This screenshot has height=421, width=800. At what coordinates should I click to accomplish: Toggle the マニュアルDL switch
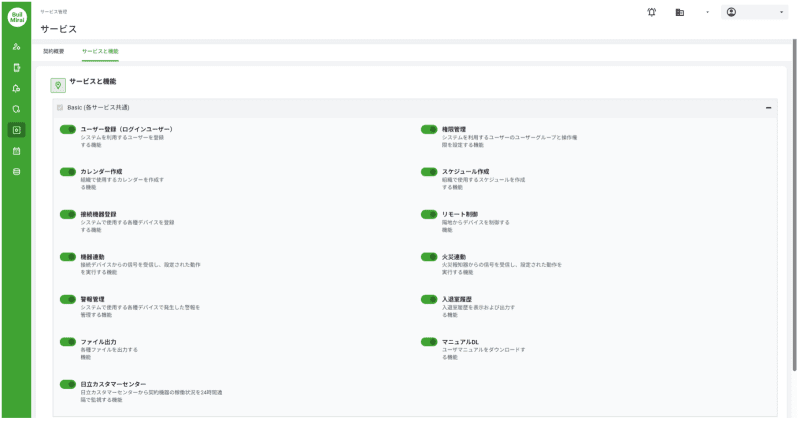point(430,342)
